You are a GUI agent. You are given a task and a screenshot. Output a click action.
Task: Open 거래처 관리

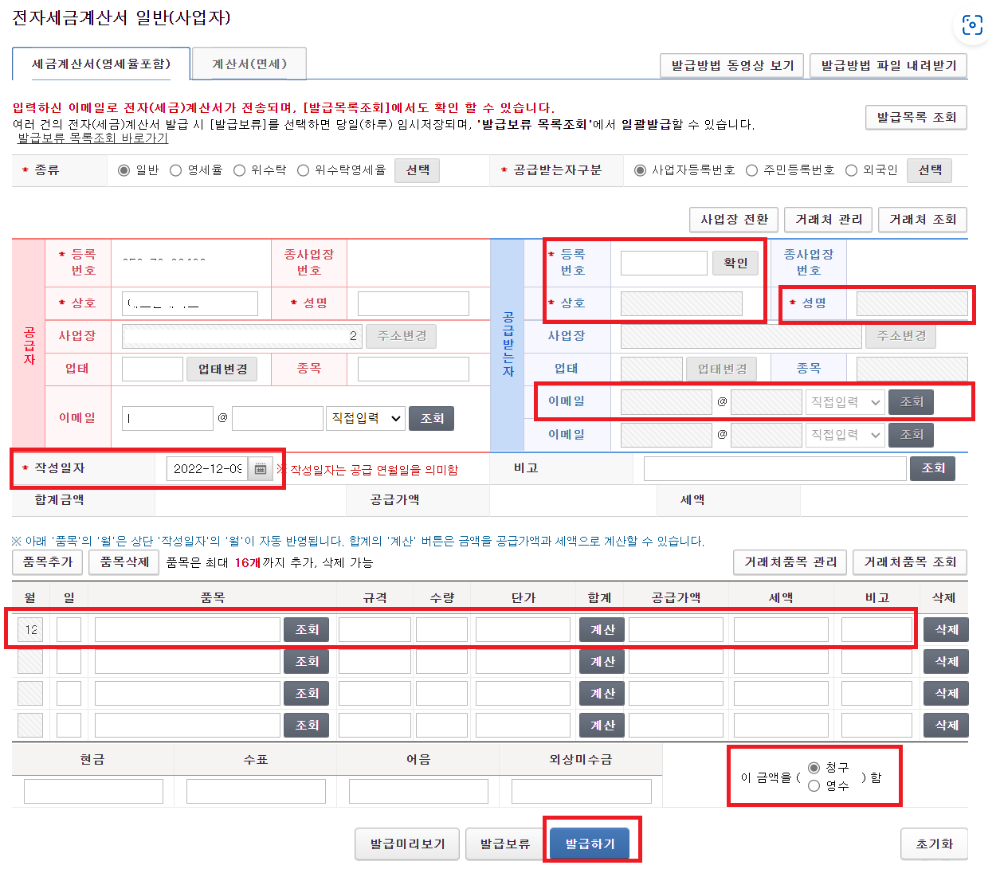[828, 219]
